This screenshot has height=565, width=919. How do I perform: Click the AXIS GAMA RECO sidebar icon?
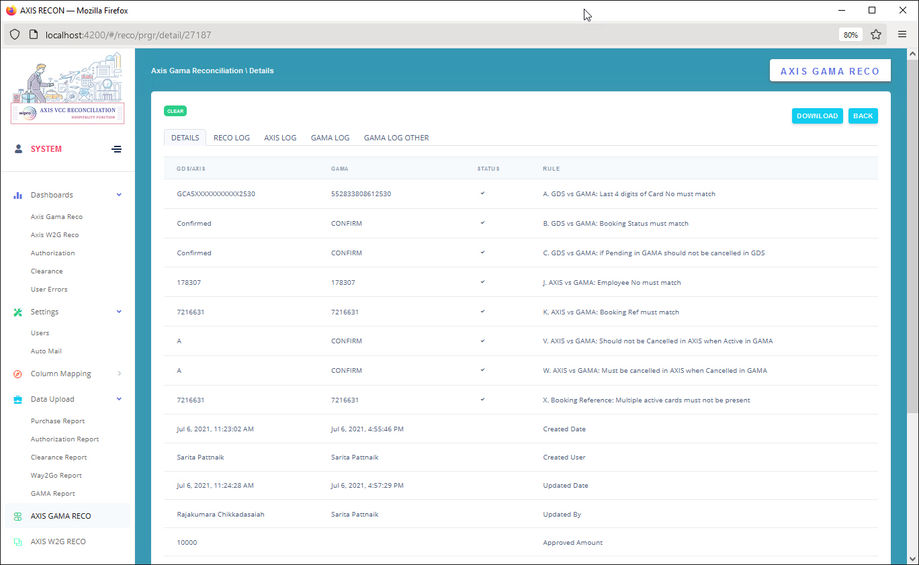coord(18,516)
